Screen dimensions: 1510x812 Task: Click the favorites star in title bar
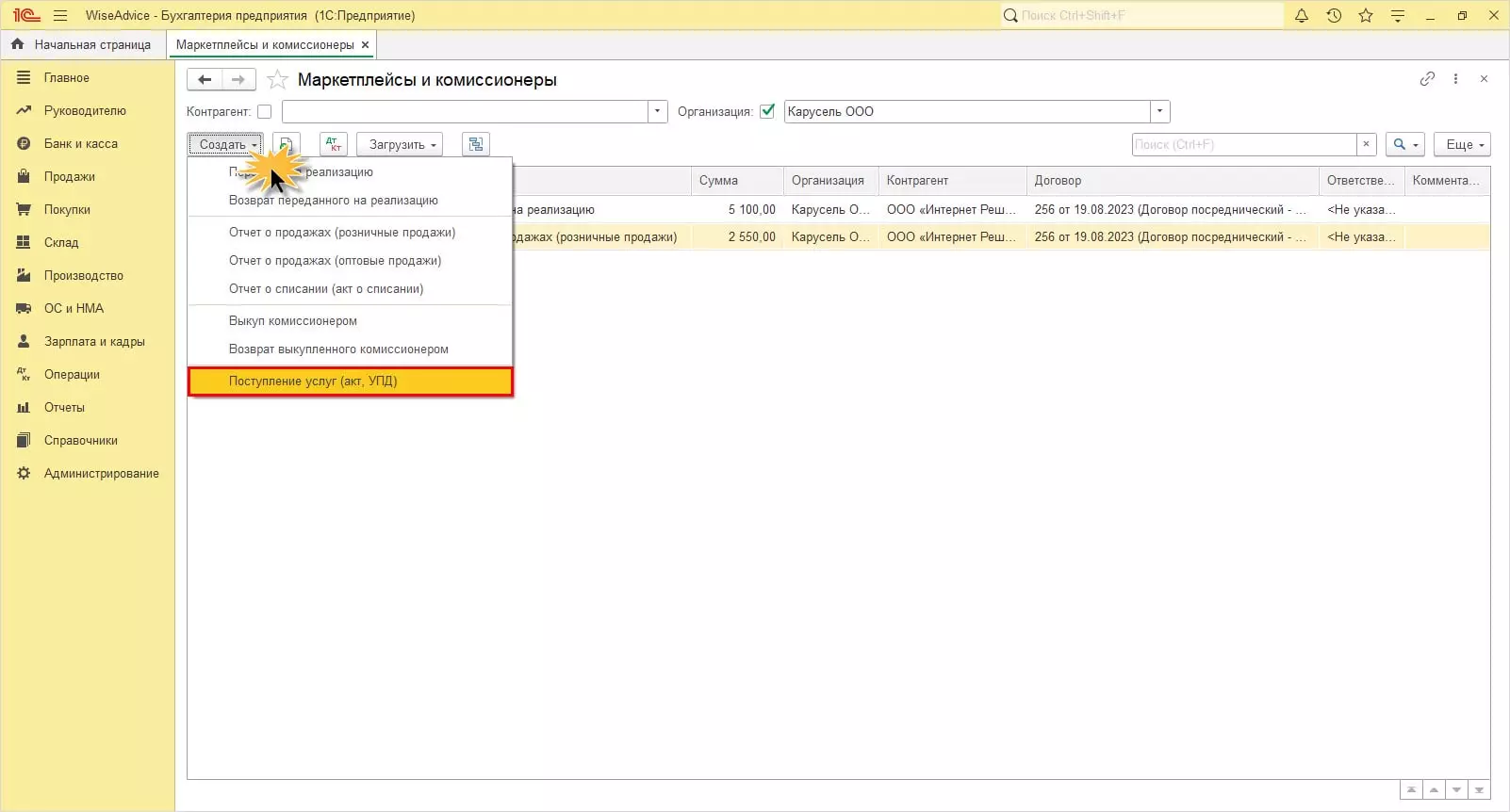tap(1366, 15)
